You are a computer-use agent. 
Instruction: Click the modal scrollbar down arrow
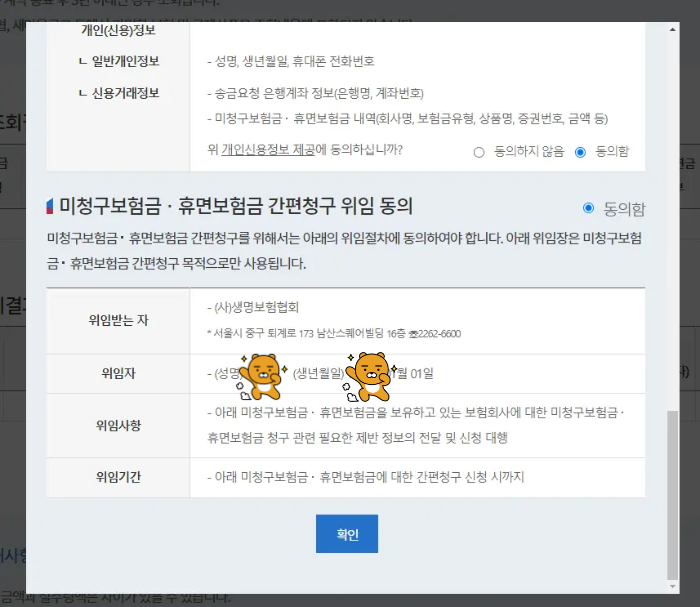[x=672, y=586]
